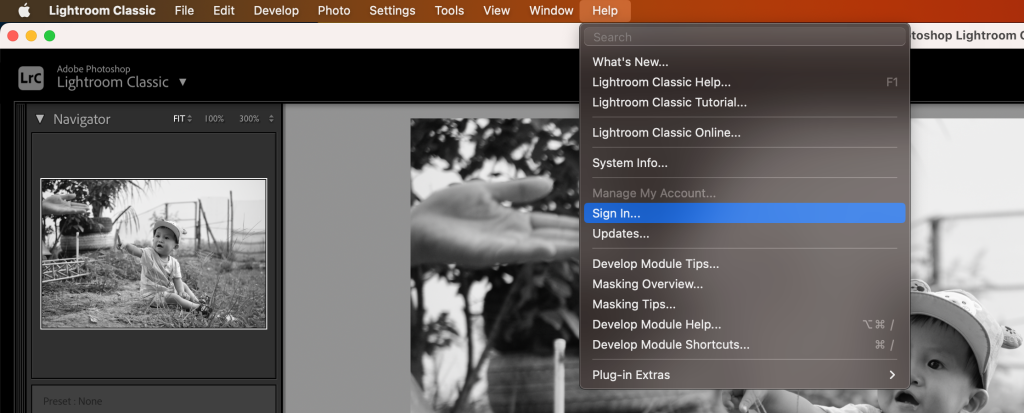Select Lightroom Classic Help... menu item
This screenshot has height=413, width=1024.
tap(744, 82)
